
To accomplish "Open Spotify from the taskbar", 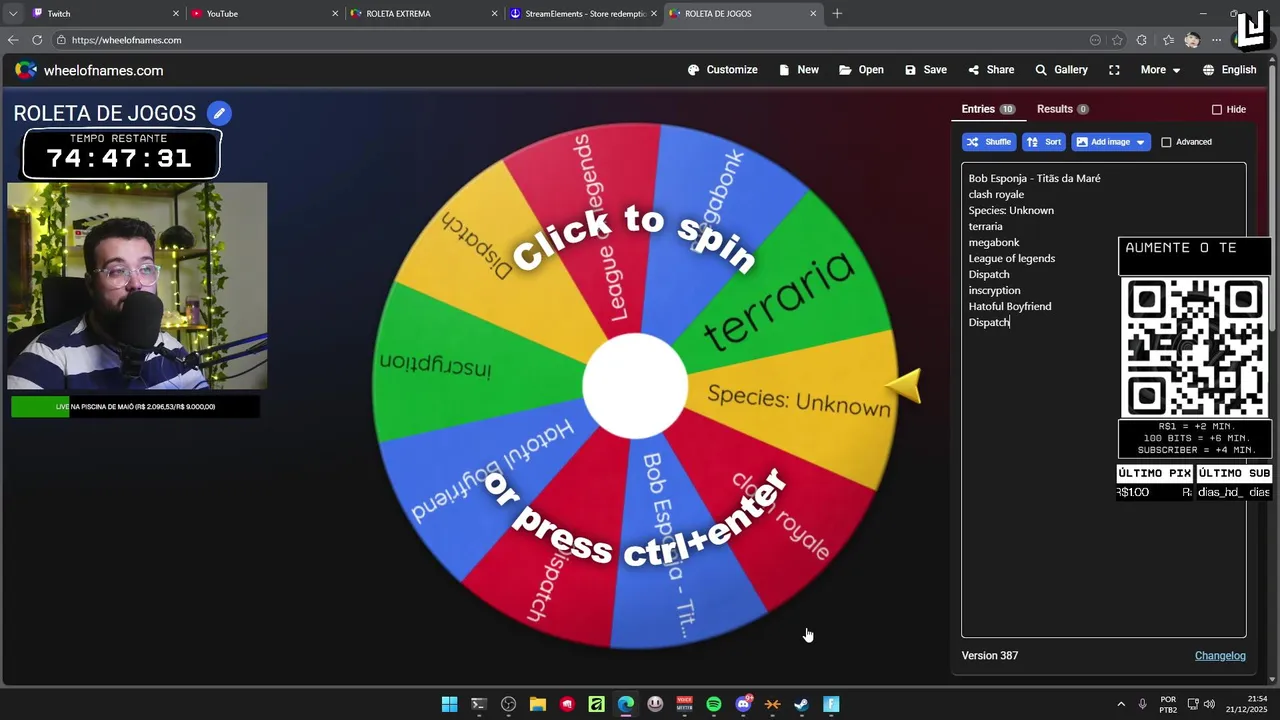I will point(714,704).
